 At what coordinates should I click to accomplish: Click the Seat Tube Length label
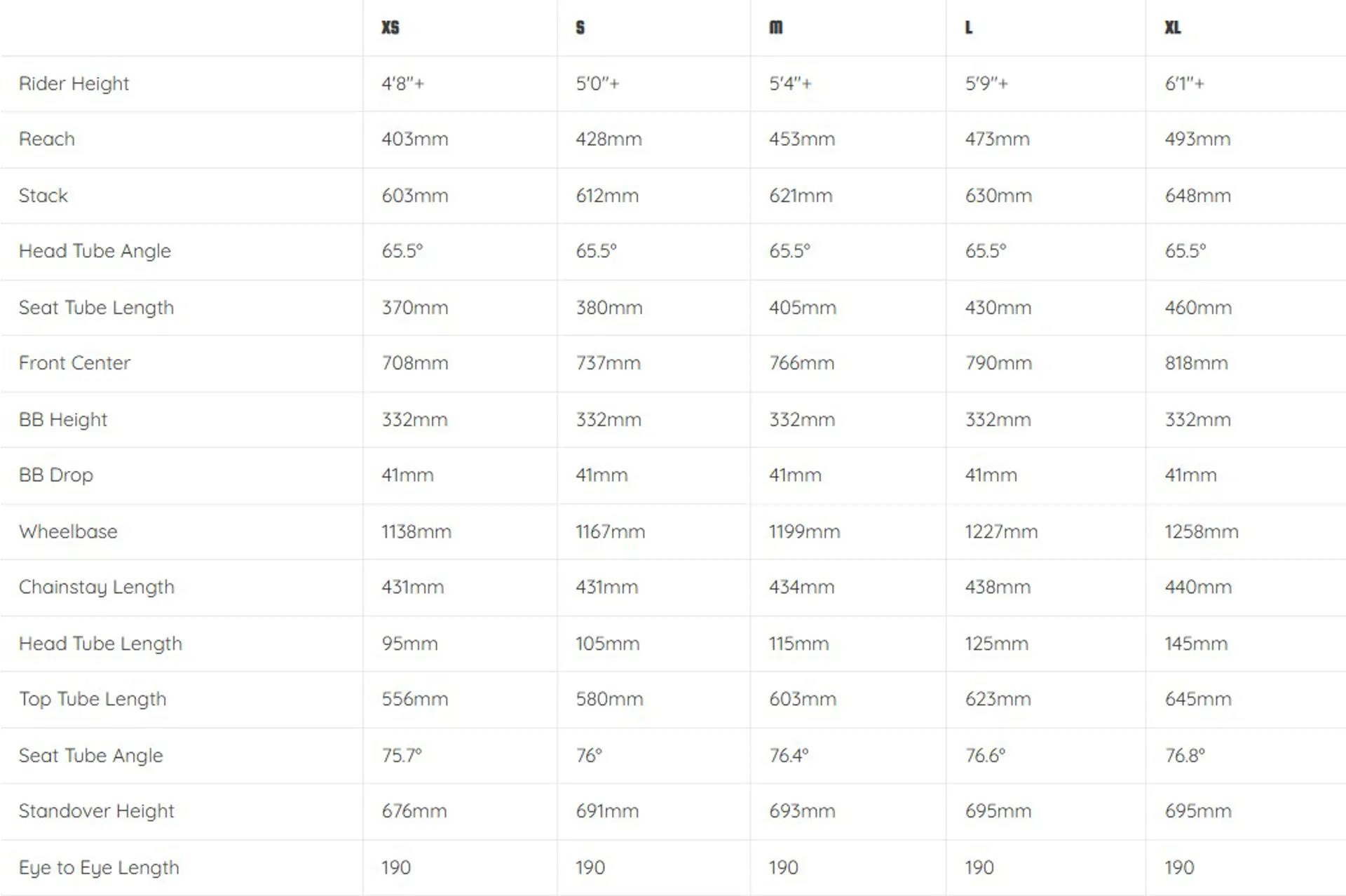[x=96, y=307]
